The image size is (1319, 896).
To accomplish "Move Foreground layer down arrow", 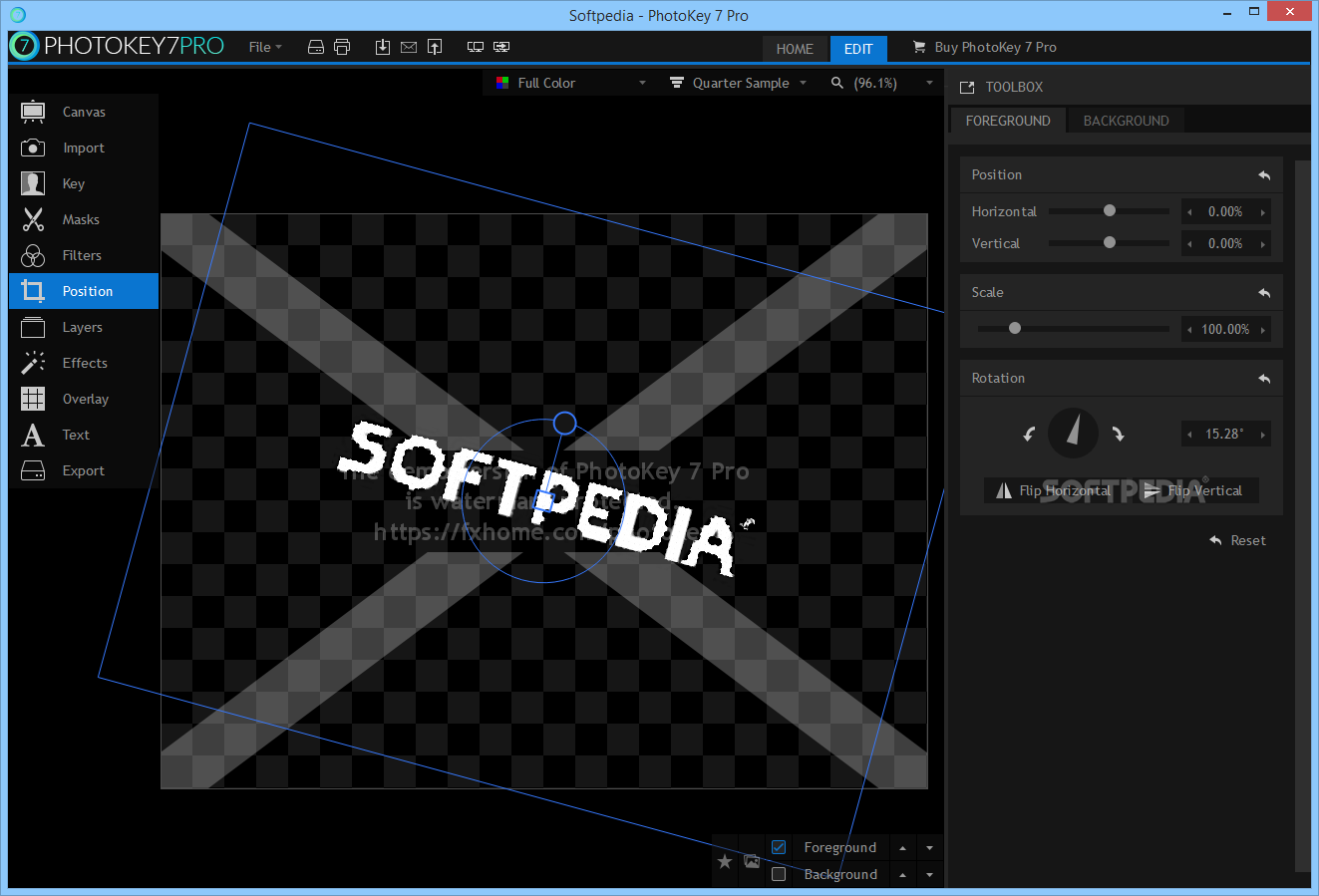I will point(929,848).
